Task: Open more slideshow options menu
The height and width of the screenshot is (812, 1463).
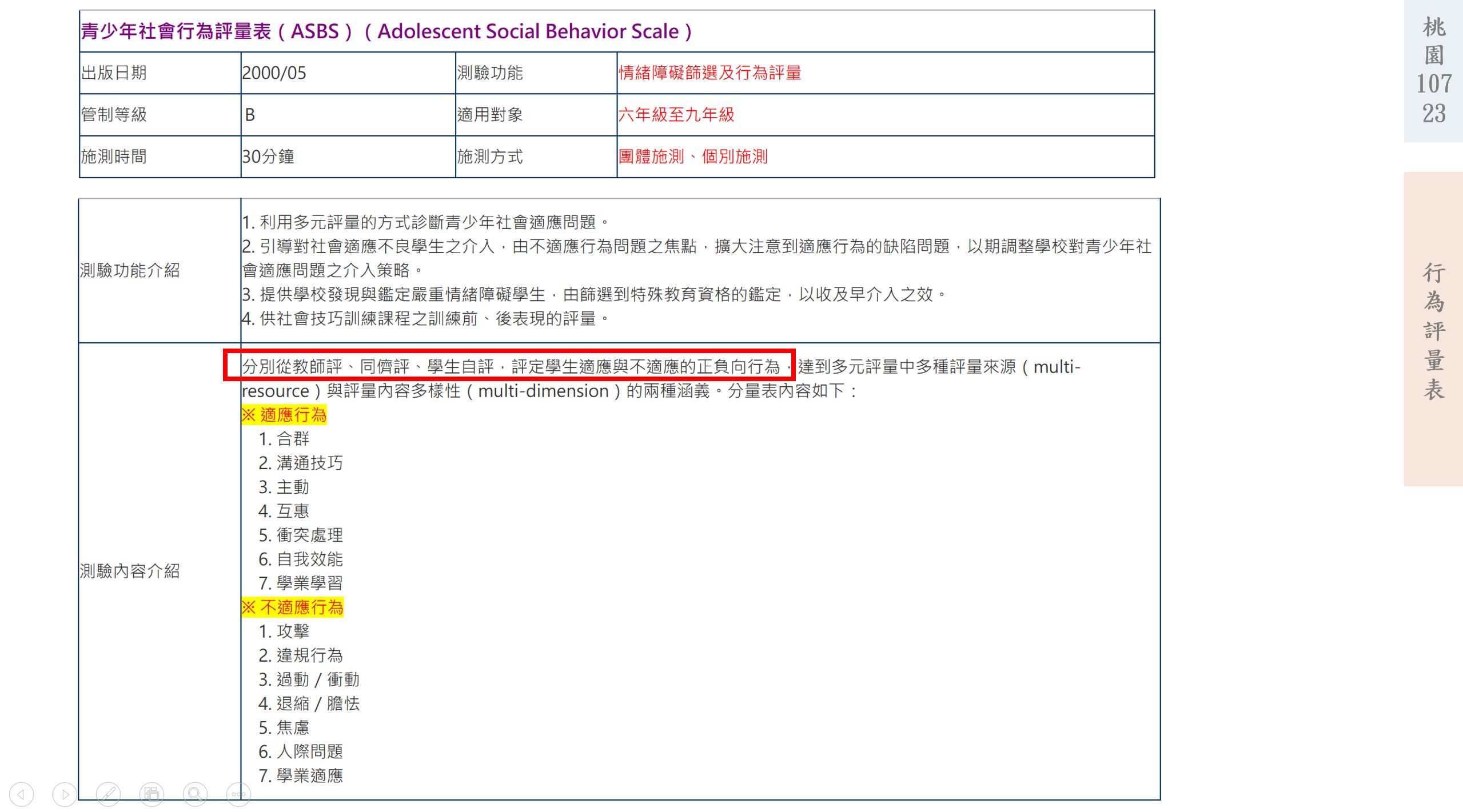Action: point(238,794)
